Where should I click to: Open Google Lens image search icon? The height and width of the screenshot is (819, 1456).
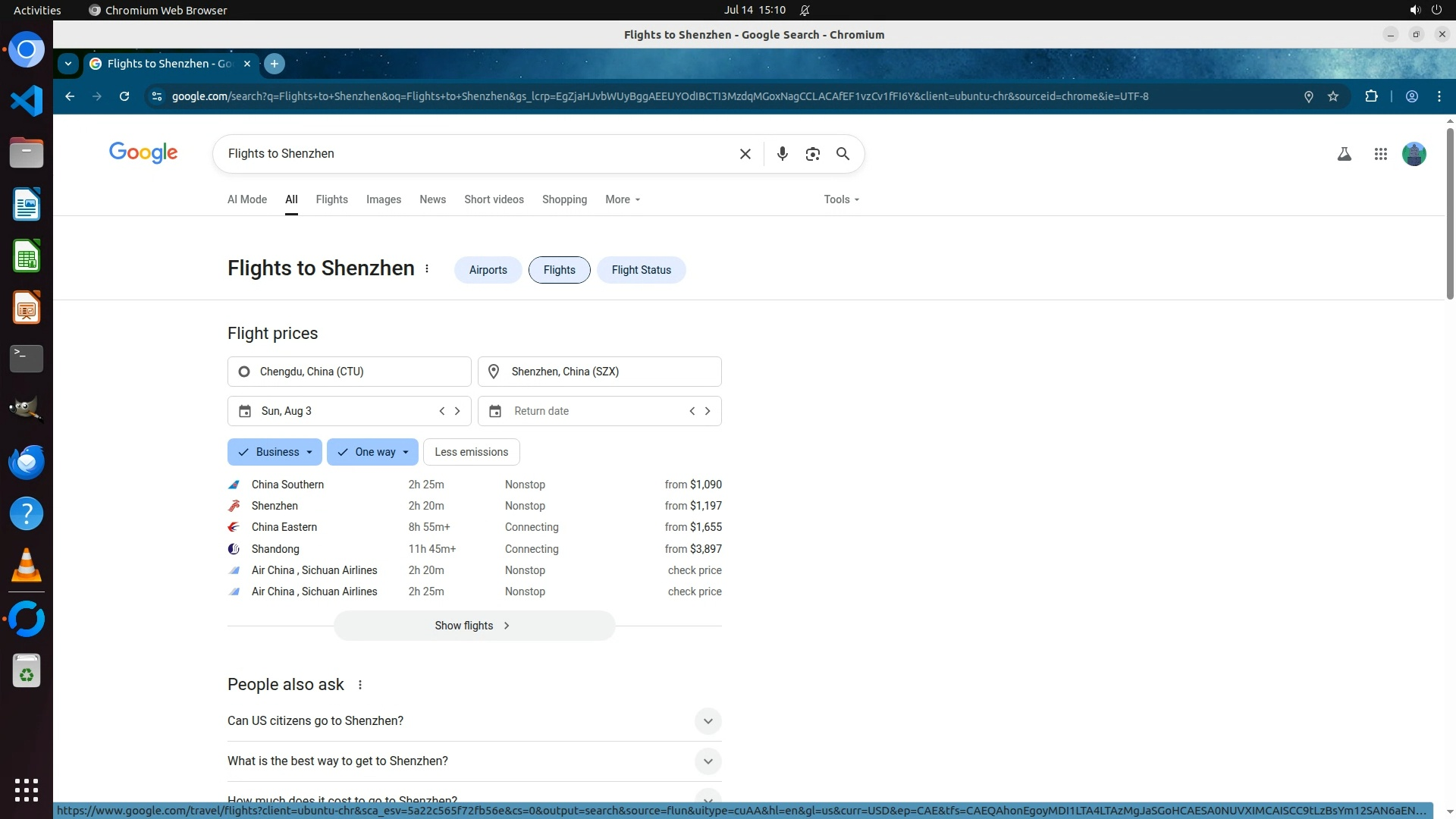(x=813, y=154)
